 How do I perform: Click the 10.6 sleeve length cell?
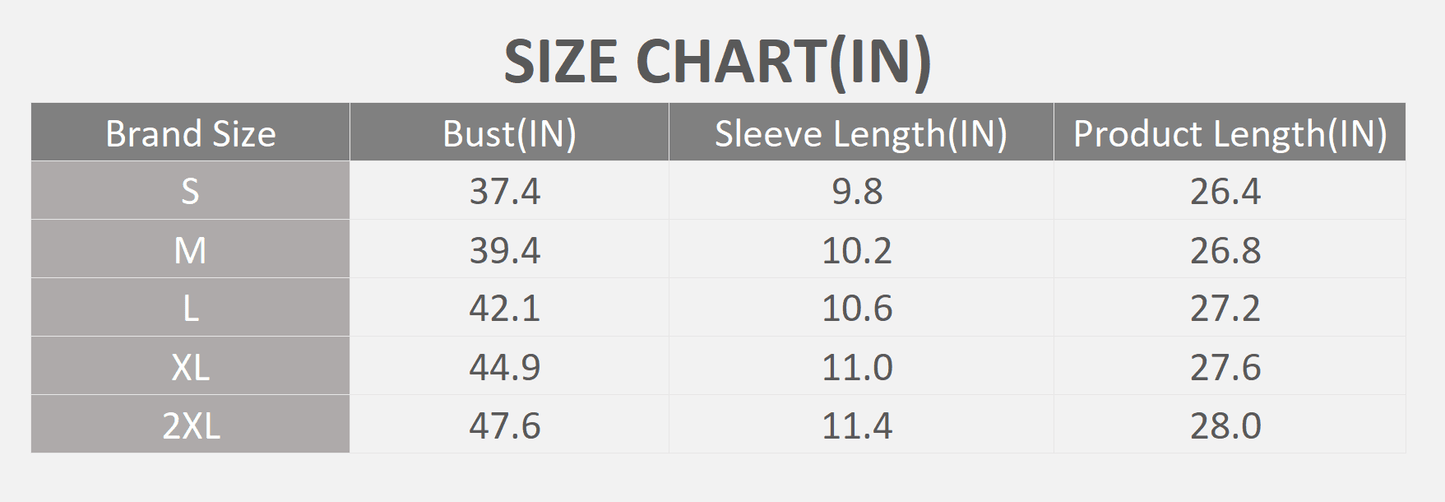pos(861,307)
